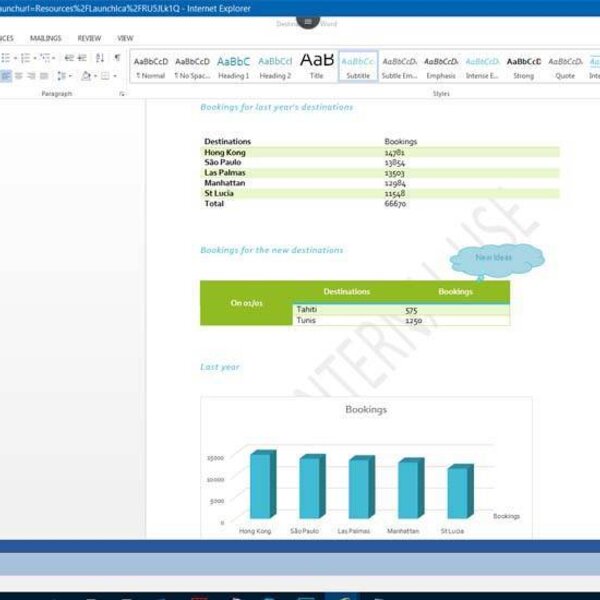Apply the Title style
This screenshot has height=600, width=600.
click(317, 67)
